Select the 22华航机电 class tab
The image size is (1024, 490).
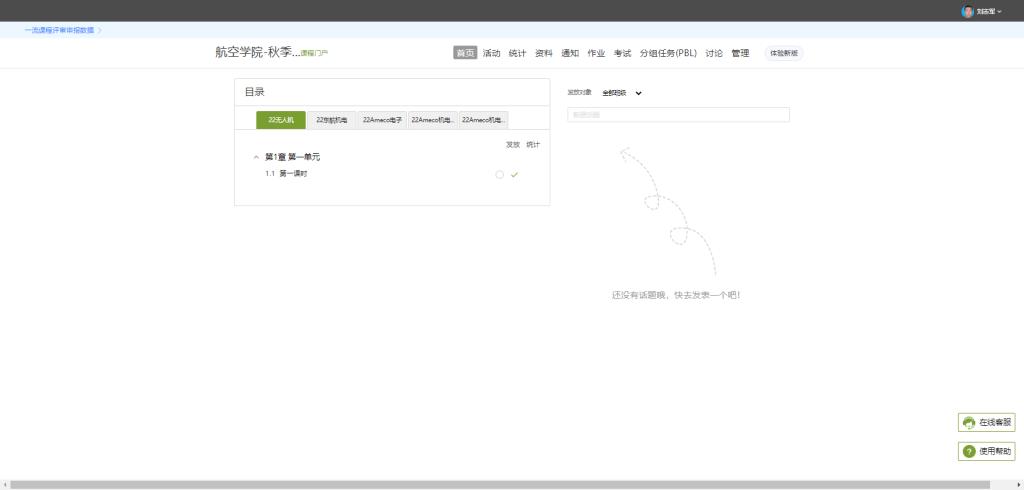tap(331, 120)
